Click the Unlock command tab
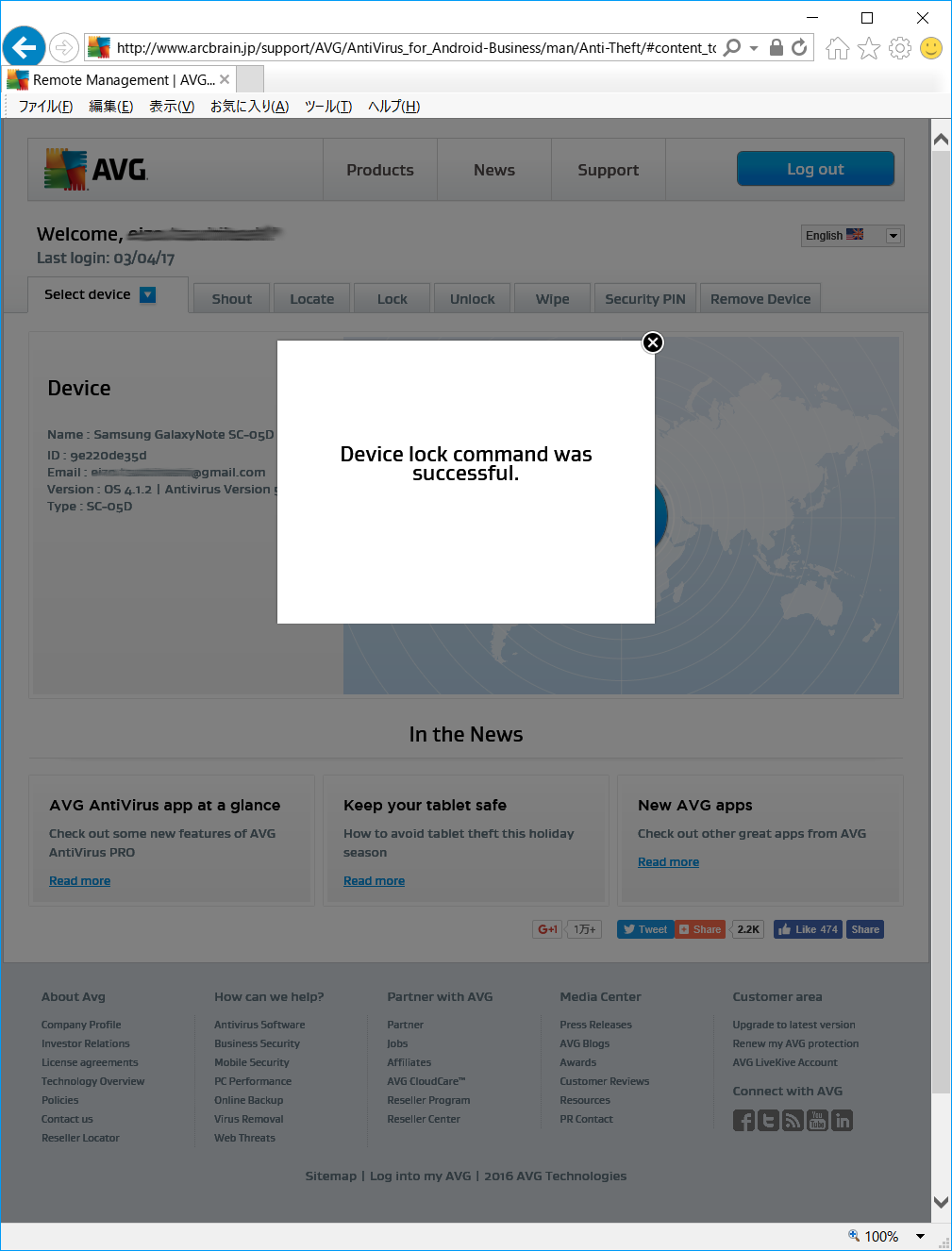The width and height of the screenshot is (952, 1251). 473,299
